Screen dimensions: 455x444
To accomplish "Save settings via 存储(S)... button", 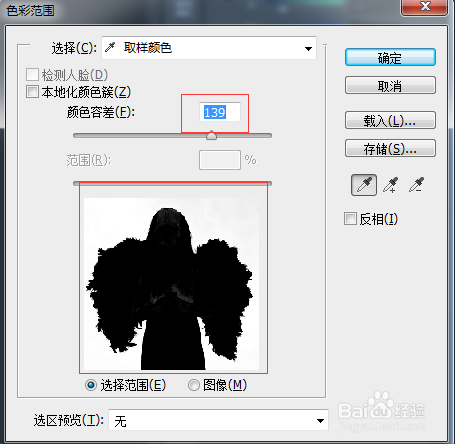I will pos(390,148).
